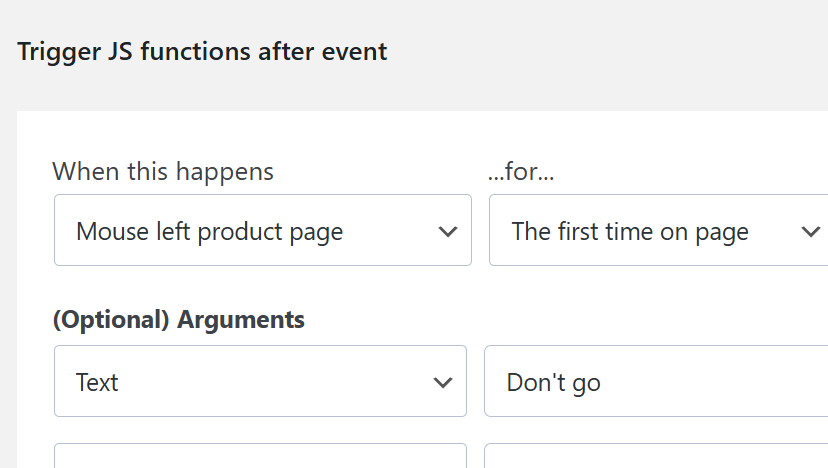Click chevron arrow beside The first time on page
828x468 pixels.
click(810, 232)
